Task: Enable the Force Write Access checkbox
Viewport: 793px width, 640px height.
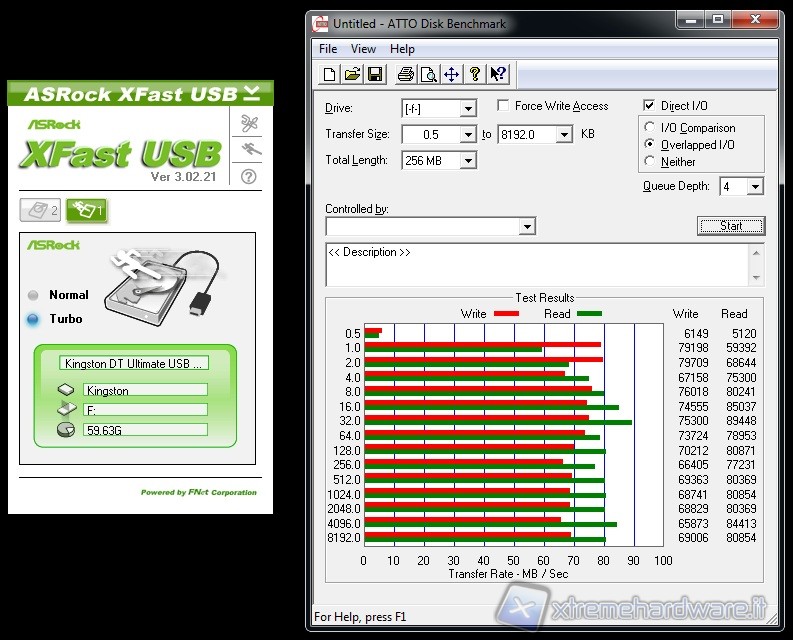Action: pyautogui.click(x=503, y=106)
